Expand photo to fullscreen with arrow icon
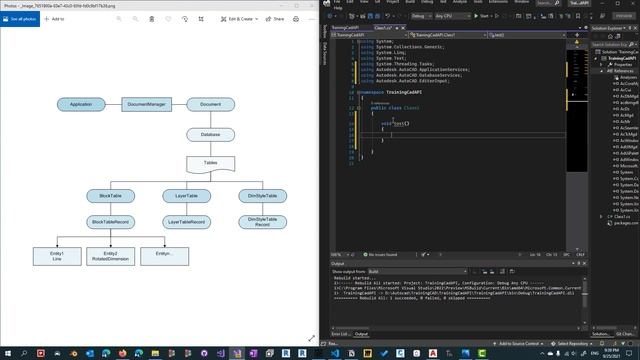640x360 pixels. (311, 338)
